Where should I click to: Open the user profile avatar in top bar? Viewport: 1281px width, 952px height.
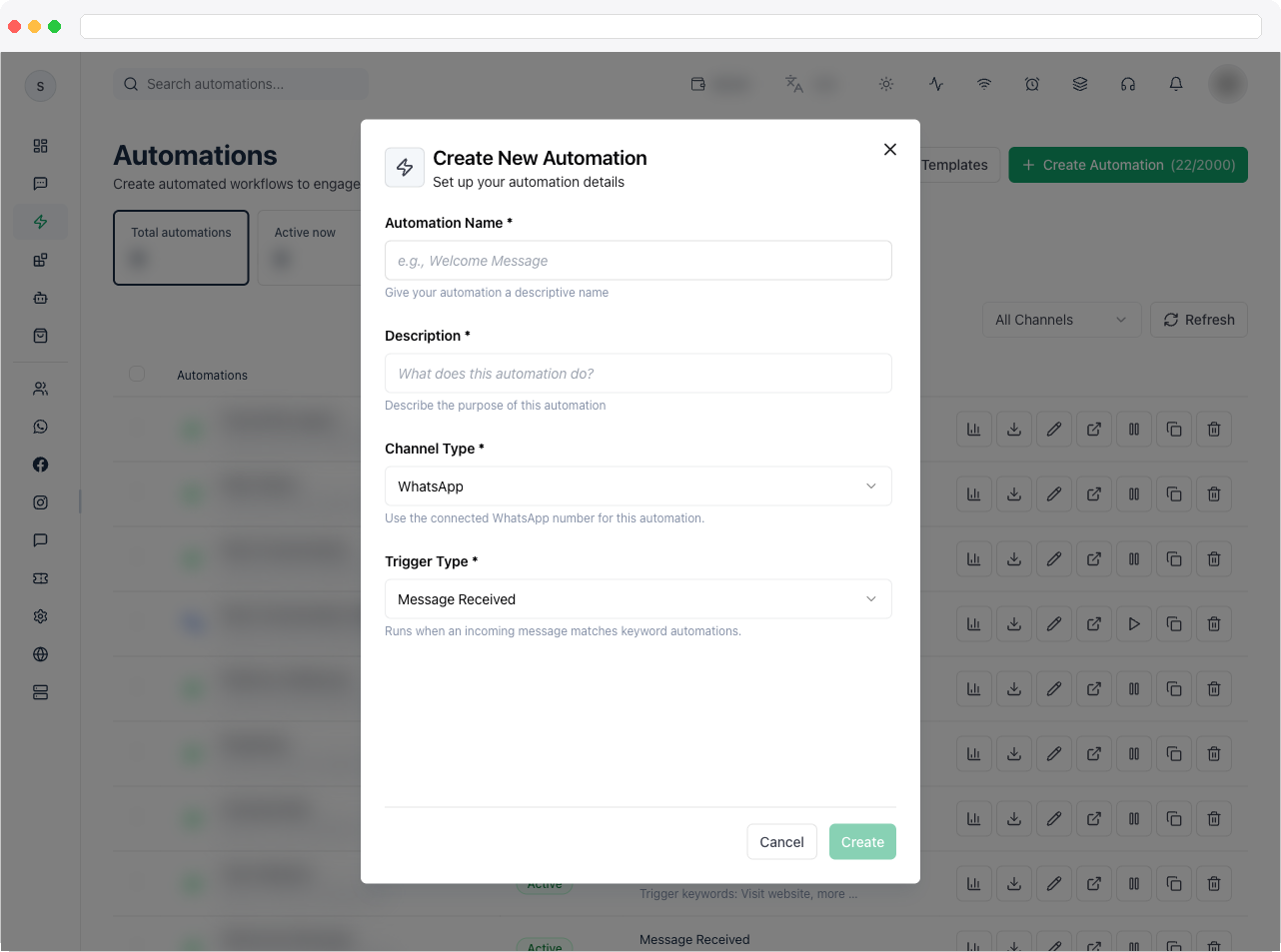1228,84
